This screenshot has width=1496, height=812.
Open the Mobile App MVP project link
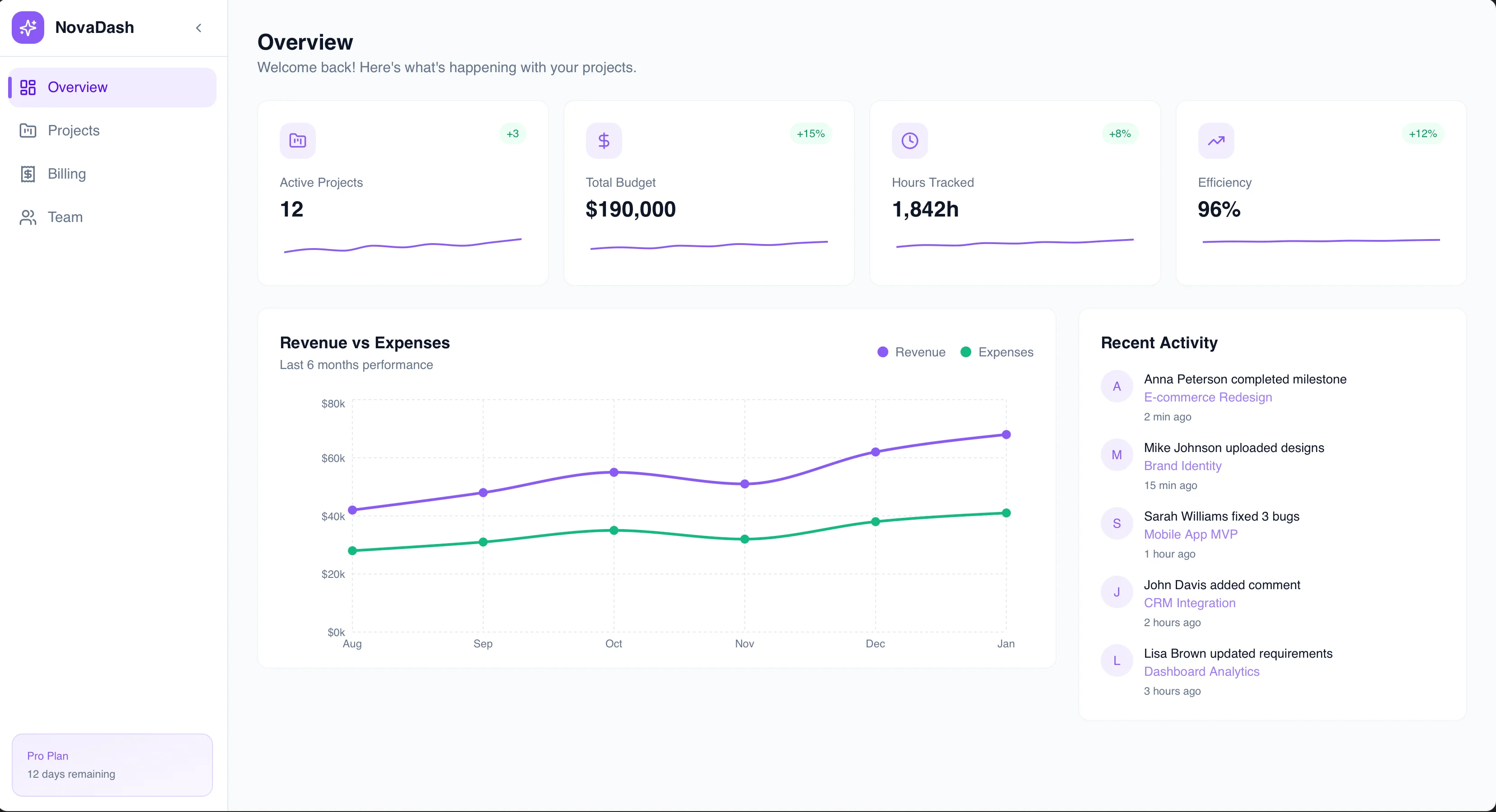coord(1191,535)
